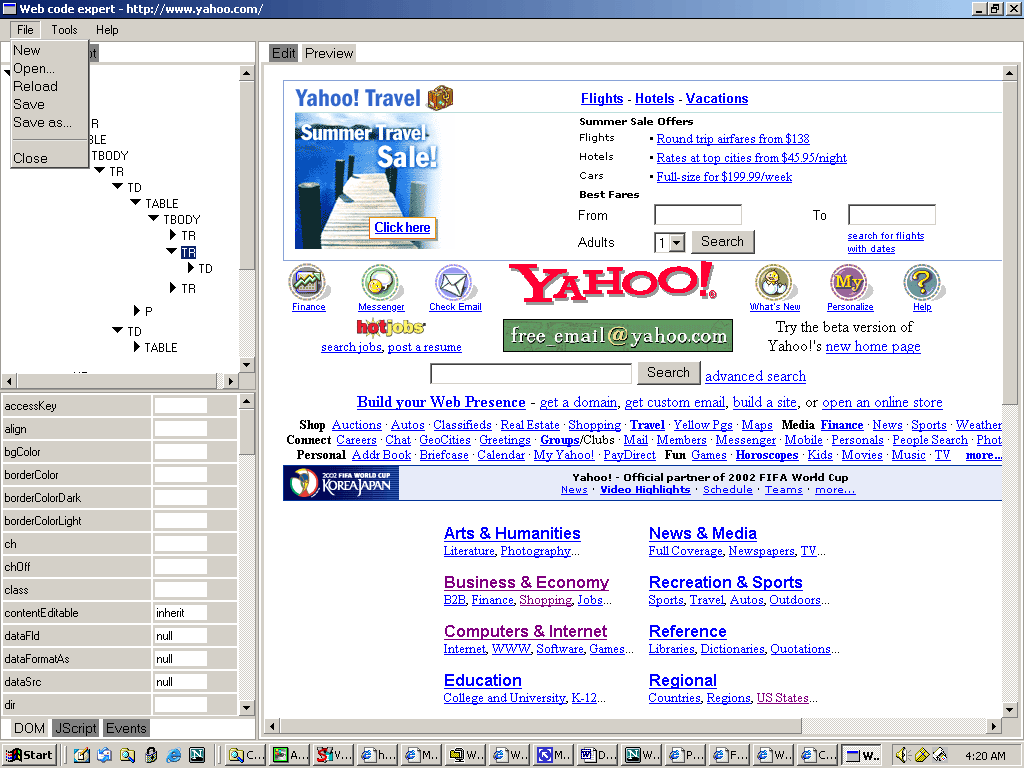
Task: Click the TBODY node under nested TABLE
Action: click(x=182, y=219)
